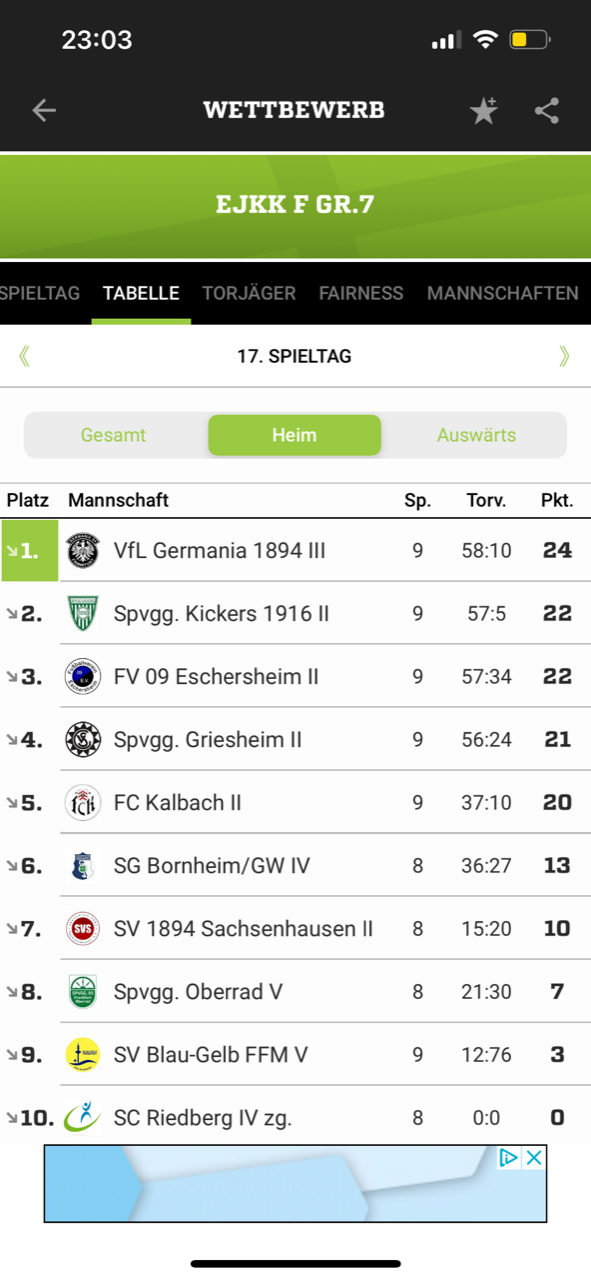The image size is (591, 1280).
Task: Tap the SV 1894 Sachsenhausen II badge
Action: [x=83, y=928]
